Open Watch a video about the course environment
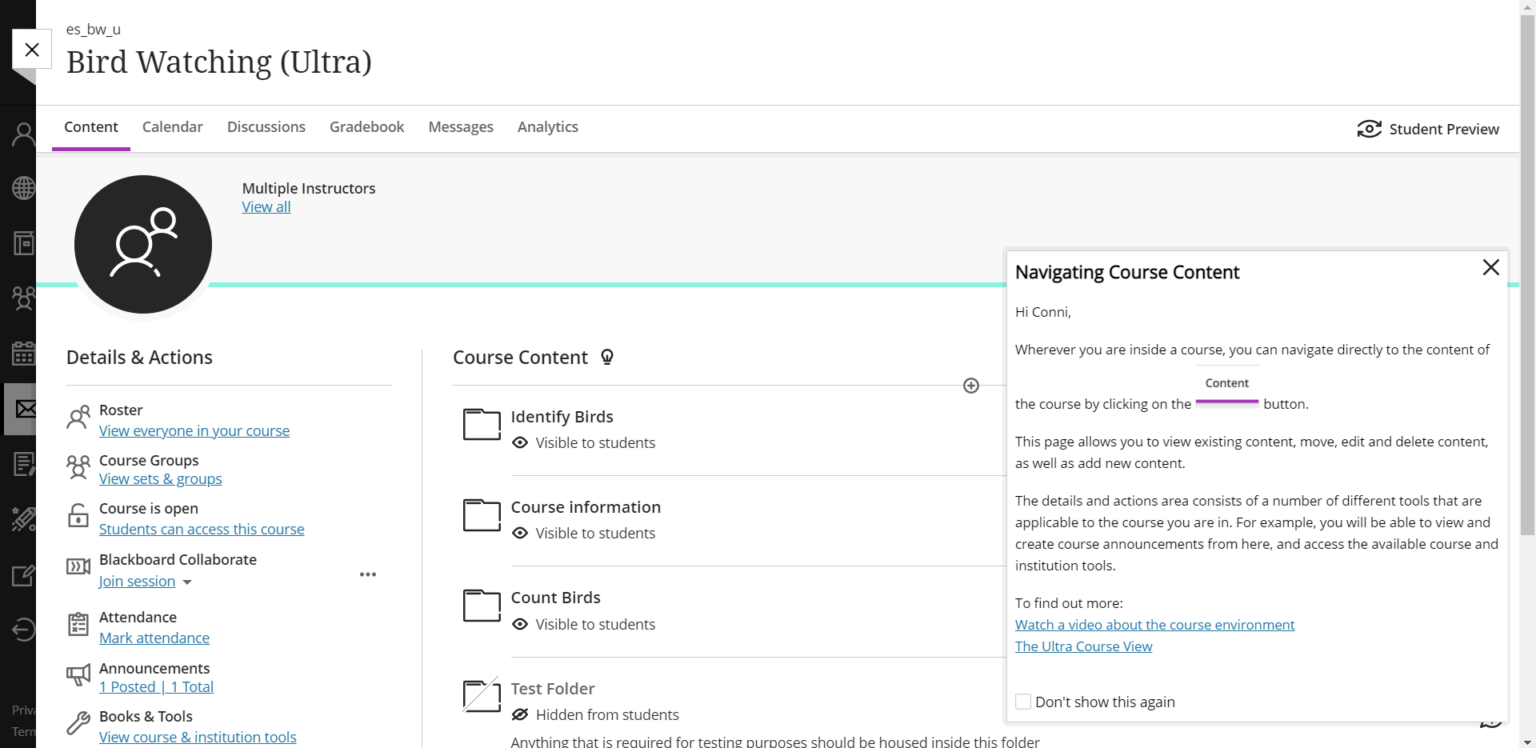Image resolution: width=1536 pixels, height=748 pixels. (1155, 625)
